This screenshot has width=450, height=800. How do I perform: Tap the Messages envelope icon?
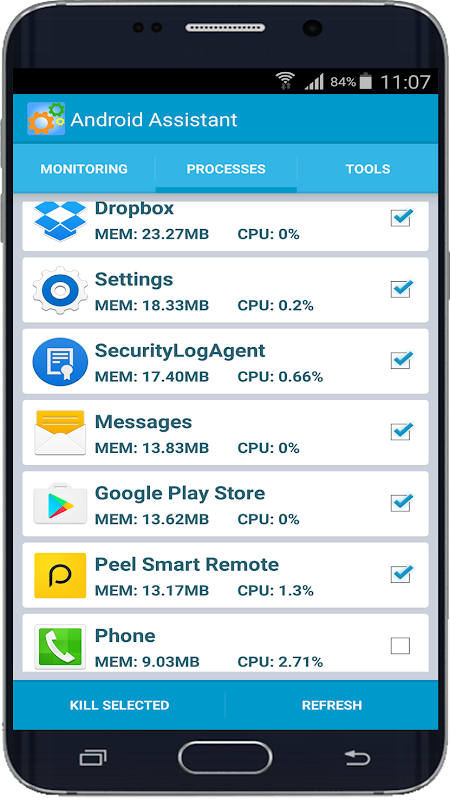pyautogui.click(x=60, y=432)
